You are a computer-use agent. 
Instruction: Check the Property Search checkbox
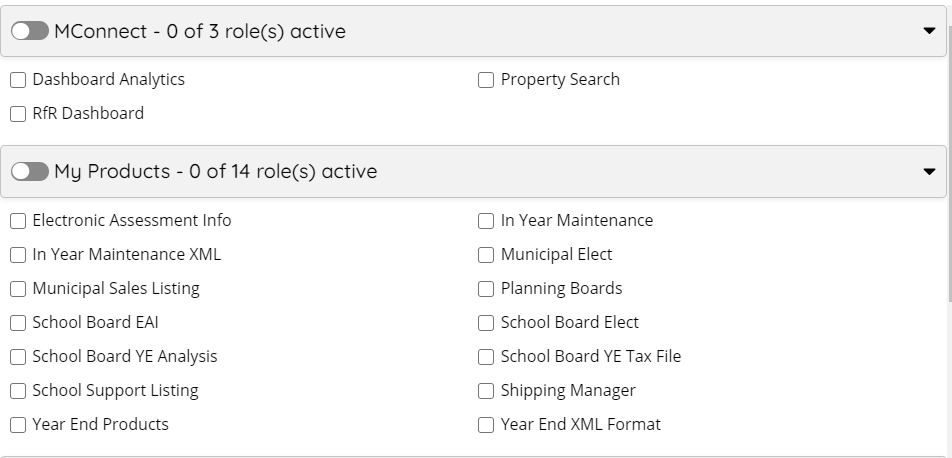coord(486,80)
